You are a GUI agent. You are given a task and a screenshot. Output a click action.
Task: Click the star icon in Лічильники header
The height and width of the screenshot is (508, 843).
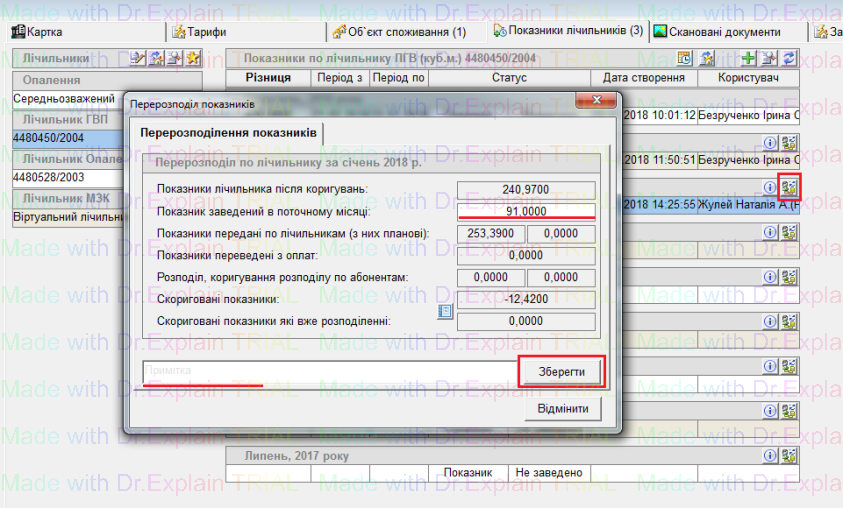pos(193,59)
